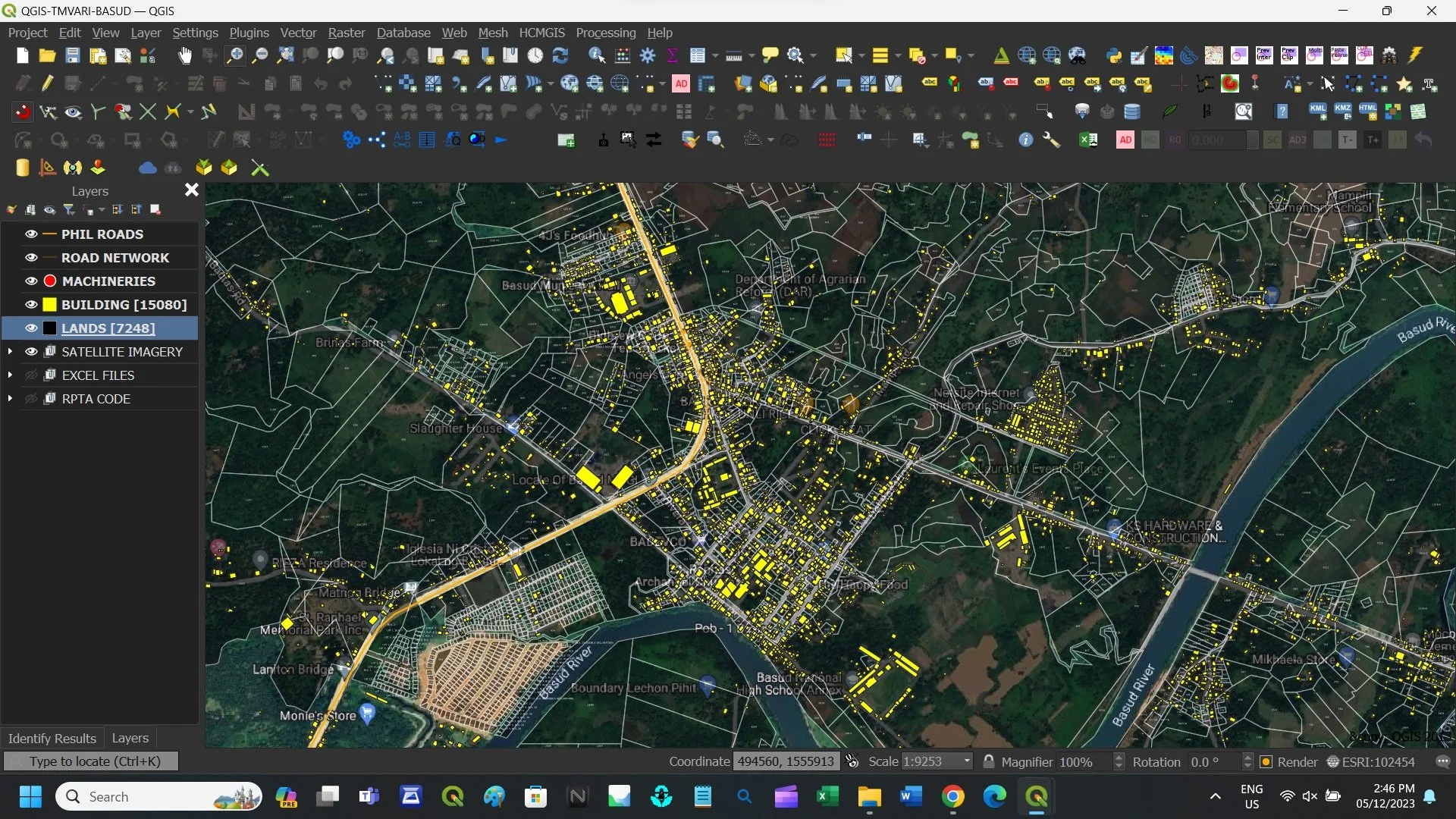
Task: Open the attribute table icon
Action: 698,55
